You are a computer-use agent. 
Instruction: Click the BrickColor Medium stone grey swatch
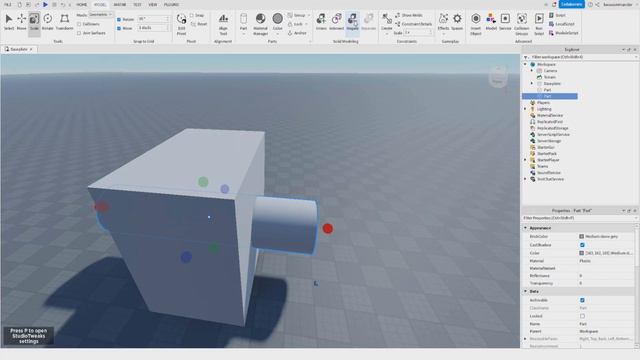[x=581, y=236]
